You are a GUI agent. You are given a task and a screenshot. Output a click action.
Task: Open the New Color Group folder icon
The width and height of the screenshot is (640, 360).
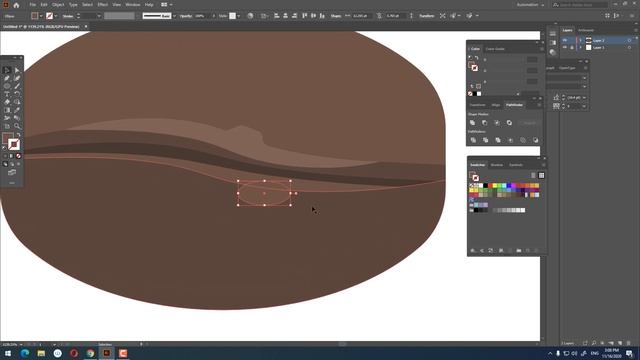pos(518,250)
